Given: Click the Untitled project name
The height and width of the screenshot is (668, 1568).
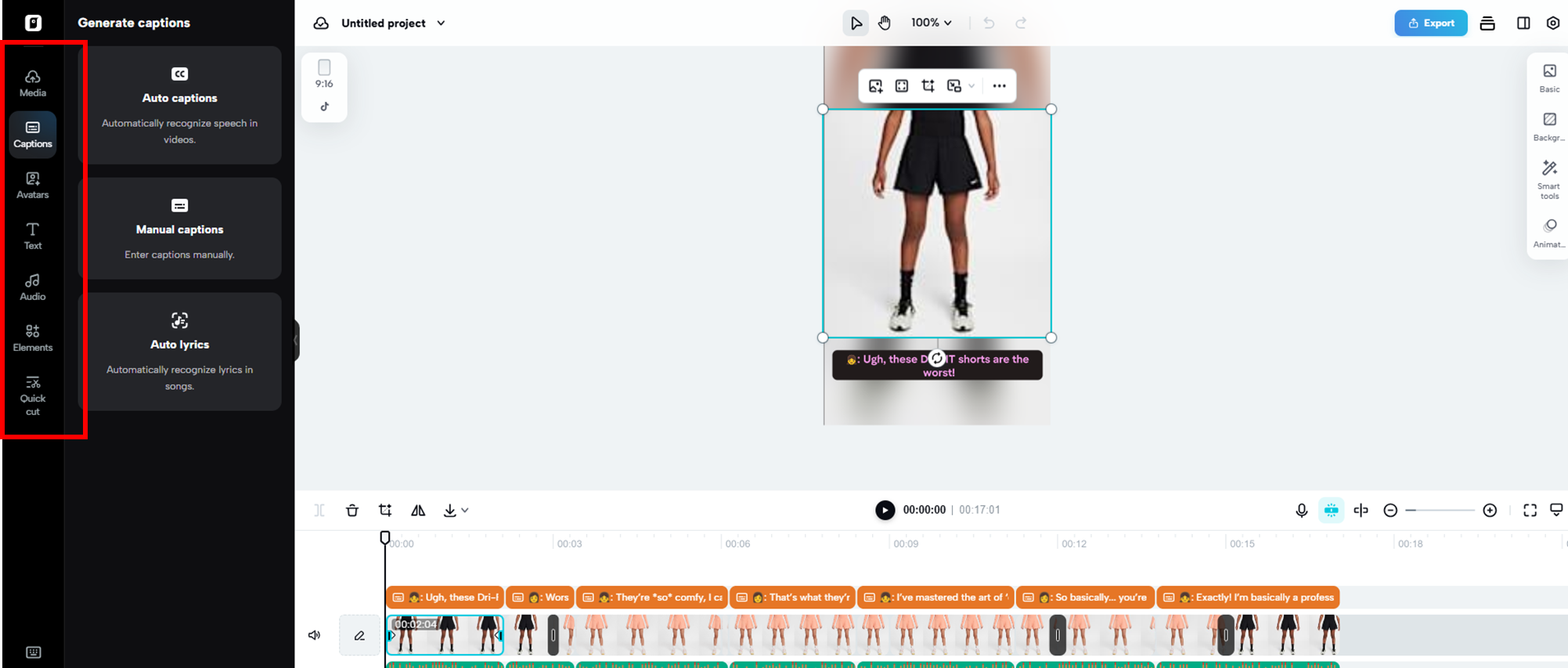Looking at the screenshot, I should click(x=384, y=23).
